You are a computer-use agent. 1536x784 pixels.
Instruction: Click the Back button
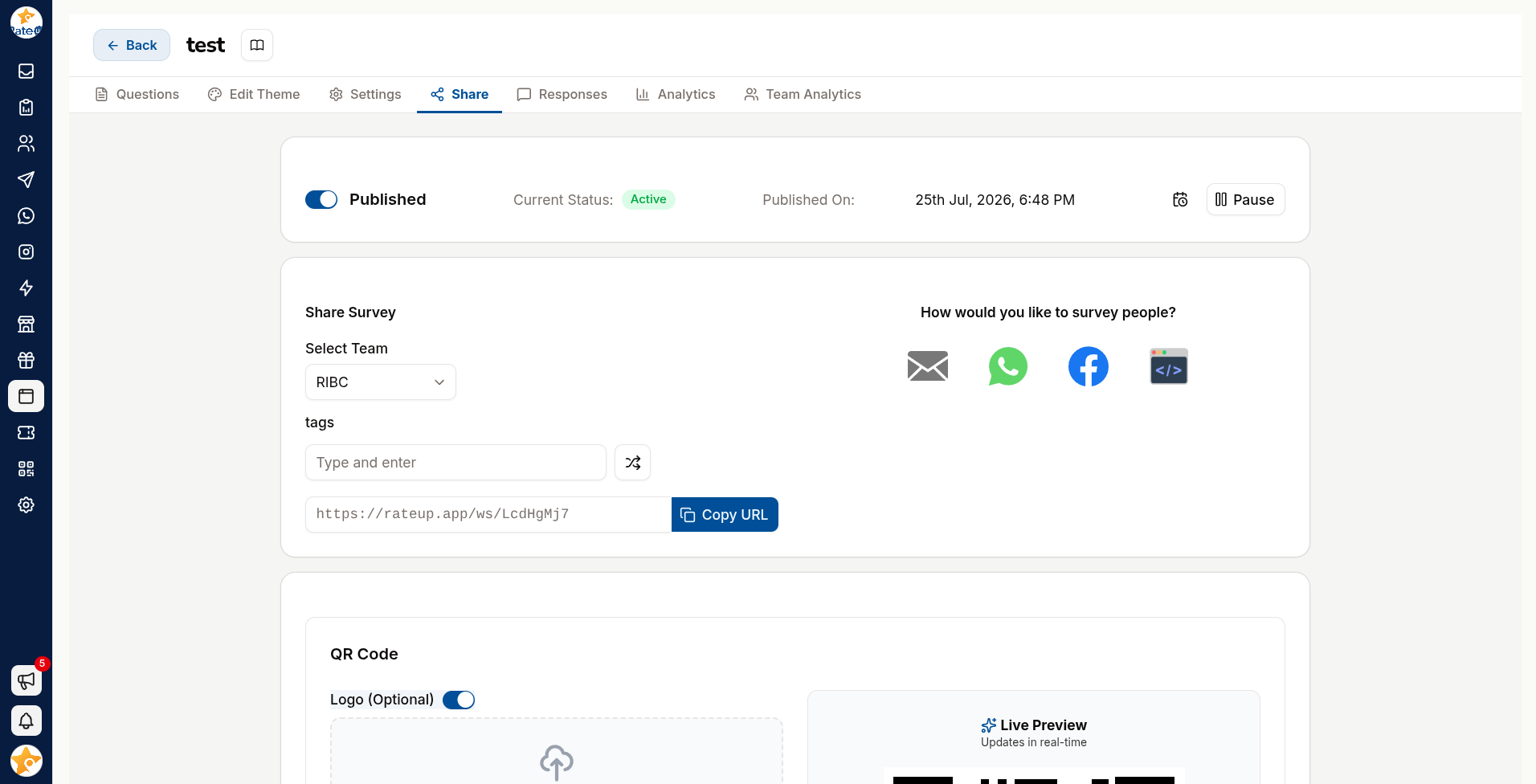coord(132,45)
